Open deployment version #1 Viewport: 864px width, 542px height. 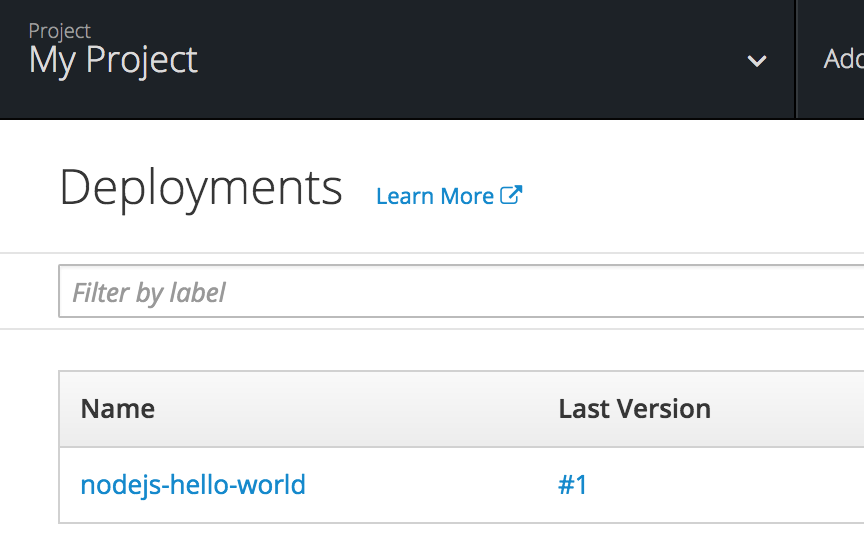tap(572, 485)
